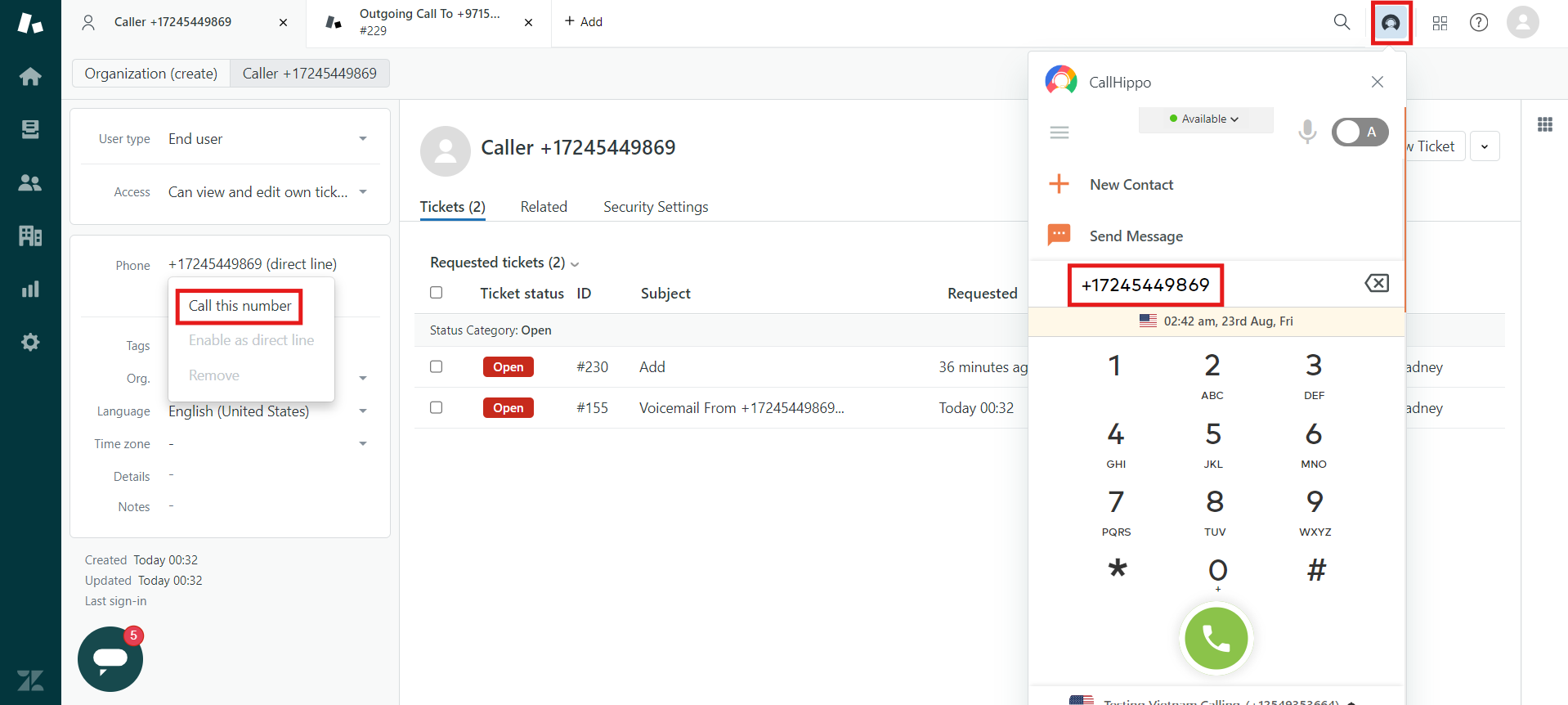Dial digit 9 WXYZ on keypad
This screenshot has width=1568, height=705.
coord(1315,512)
